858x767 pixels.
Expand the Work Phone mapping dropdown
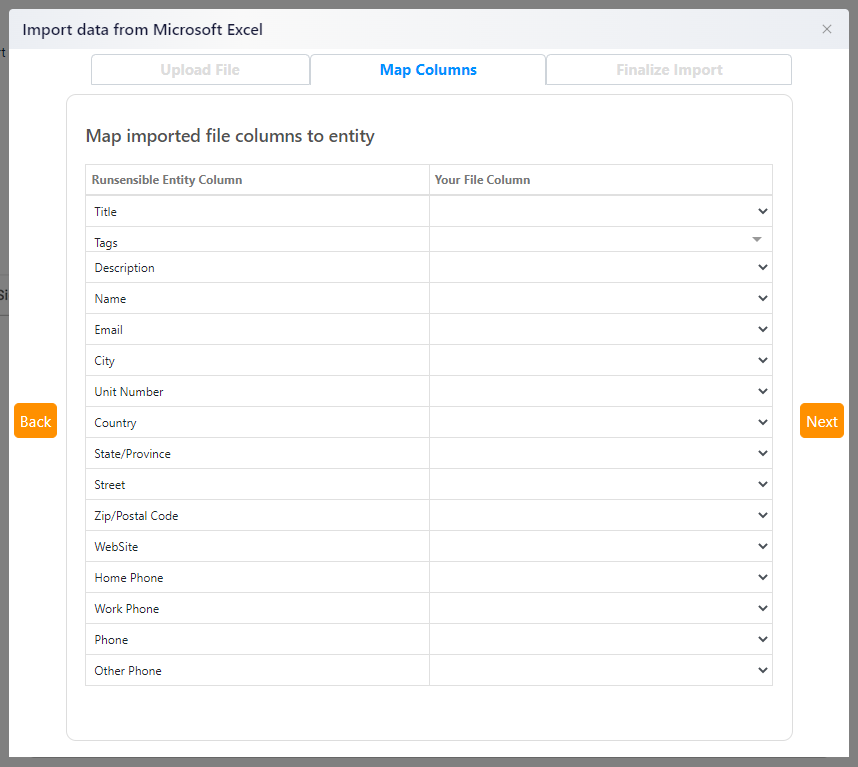(x=601, y=608)
